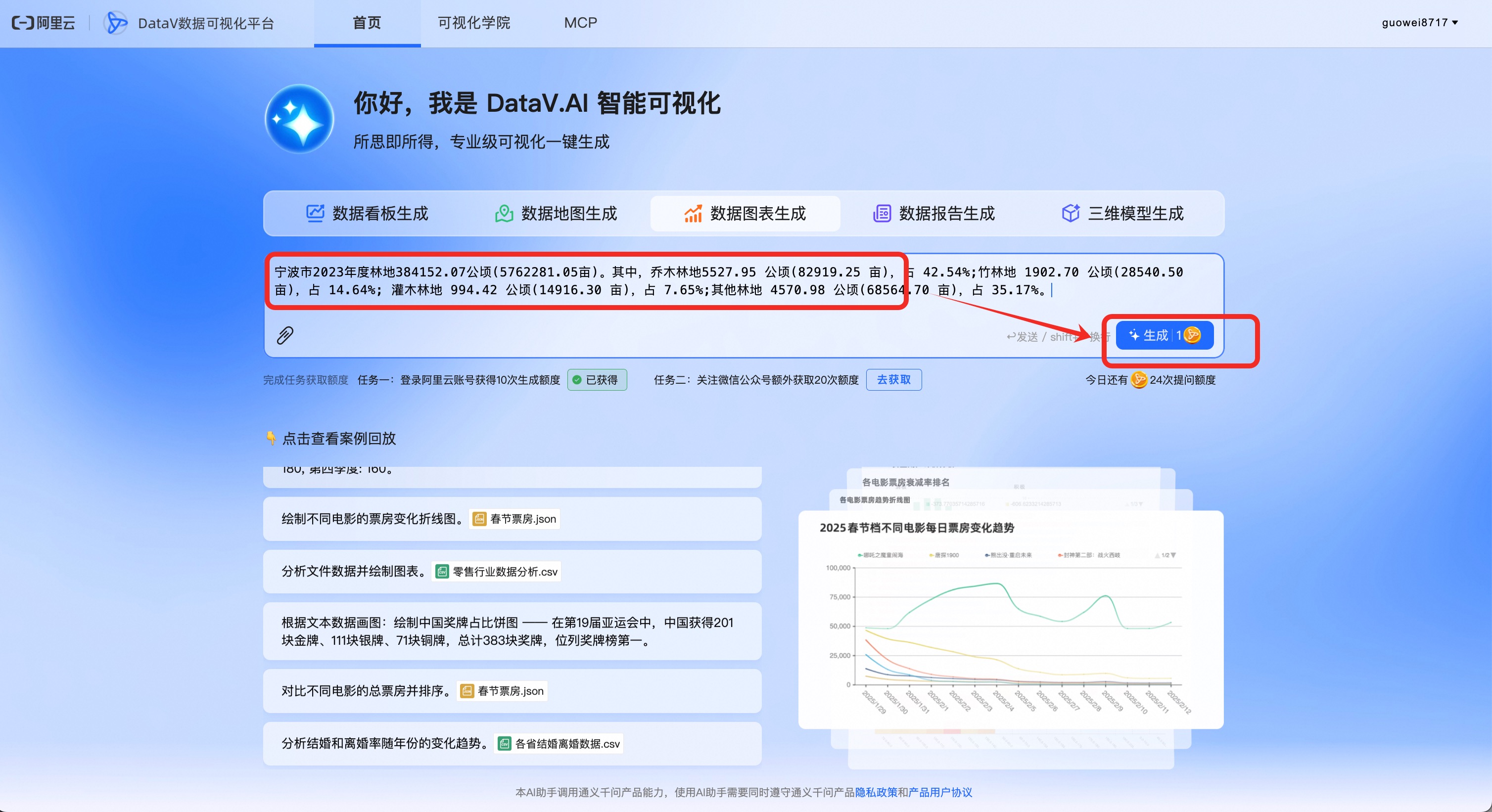Open the 对比不同电影的总票房并排序 example
This screenshot has width=1492, height=812.
[512, 691]
